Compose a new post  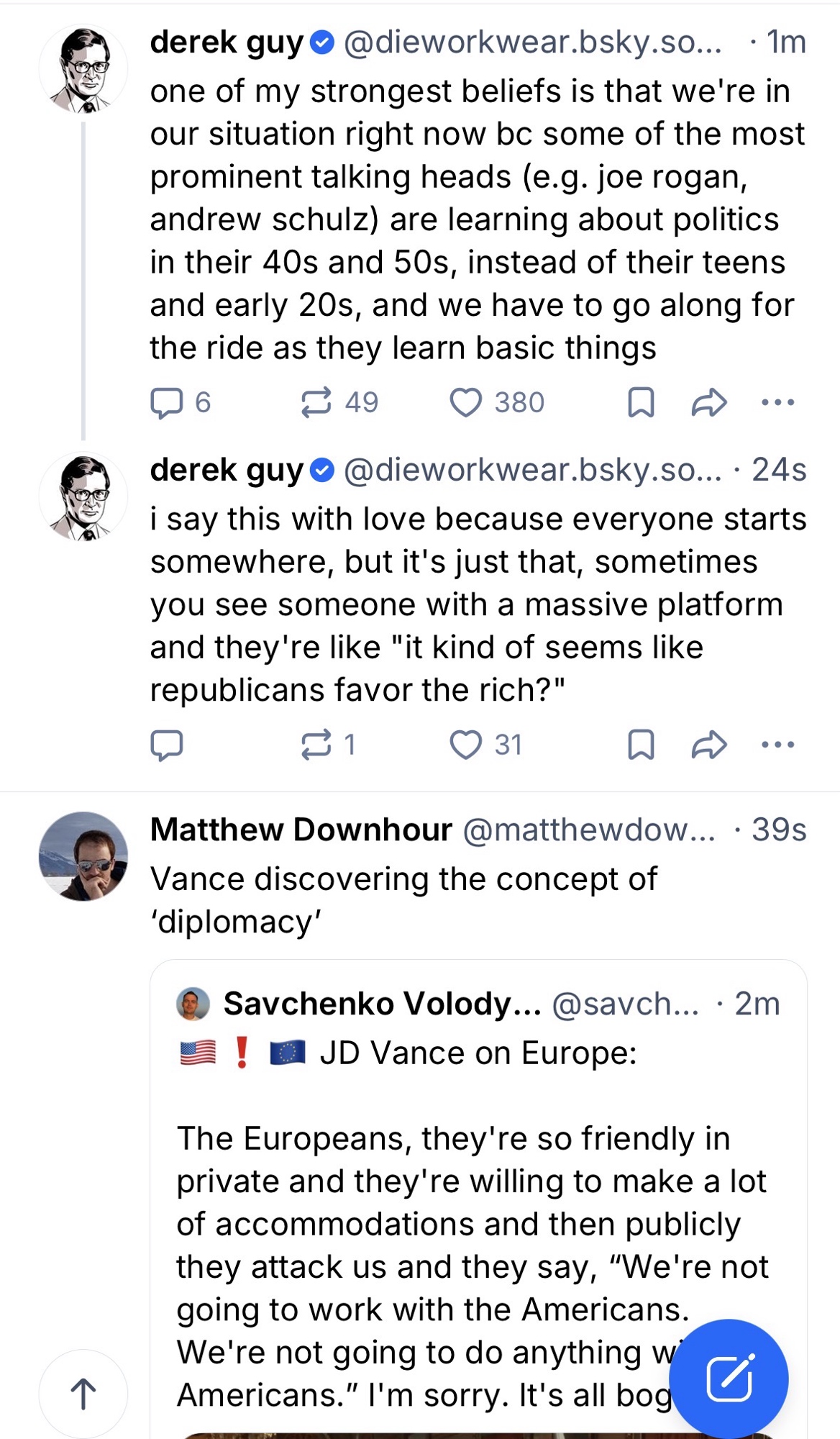[729, 1379]
